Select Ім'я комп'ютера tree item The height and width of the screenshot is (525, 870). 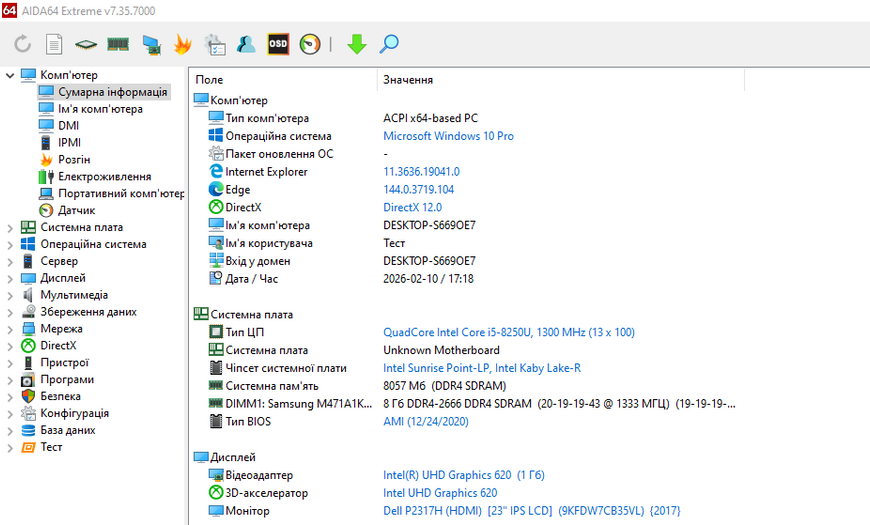point(100,109)
